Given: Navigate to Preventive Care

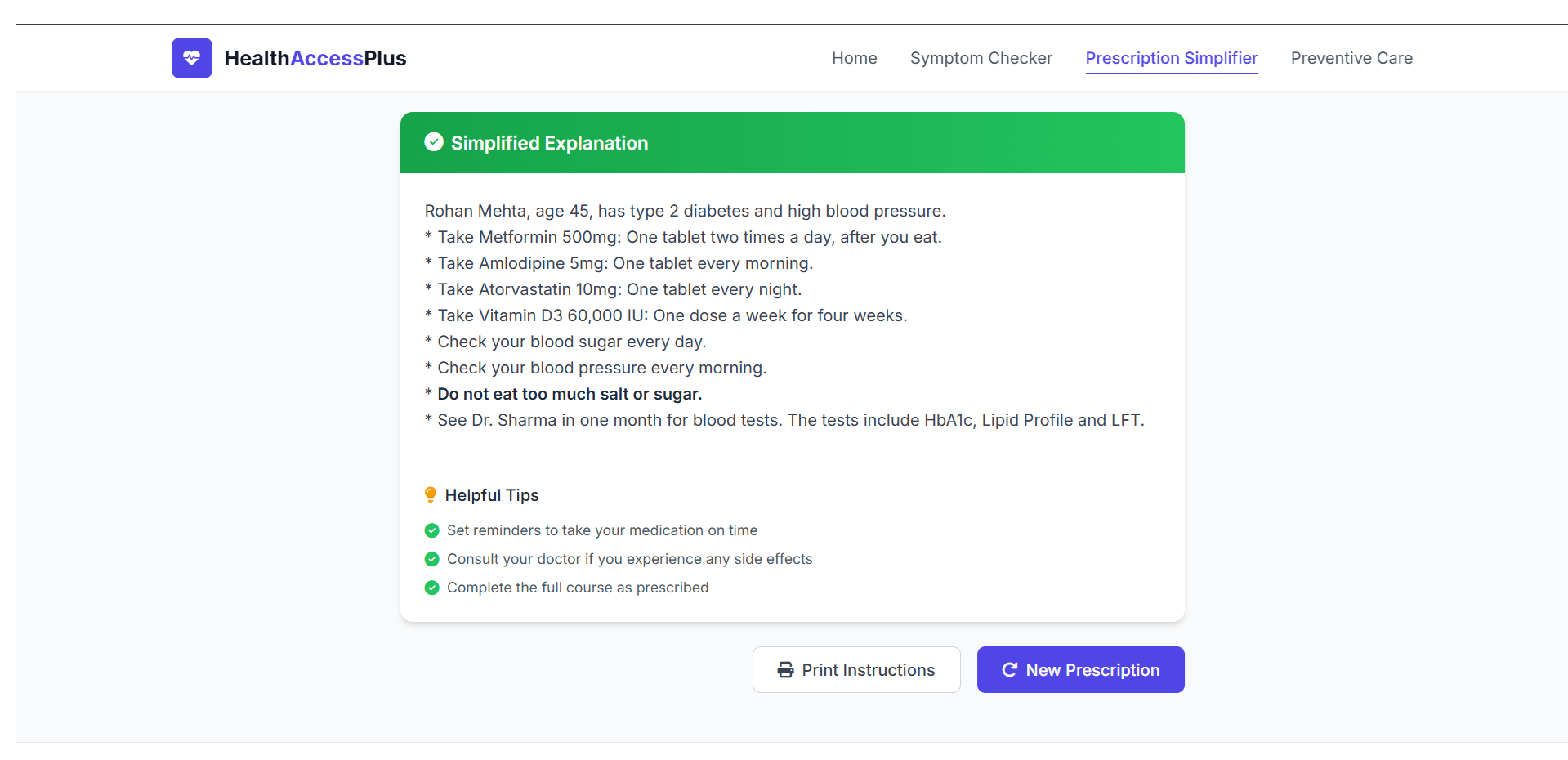Looking at the screenshot, I should [x=1351, y=58].
